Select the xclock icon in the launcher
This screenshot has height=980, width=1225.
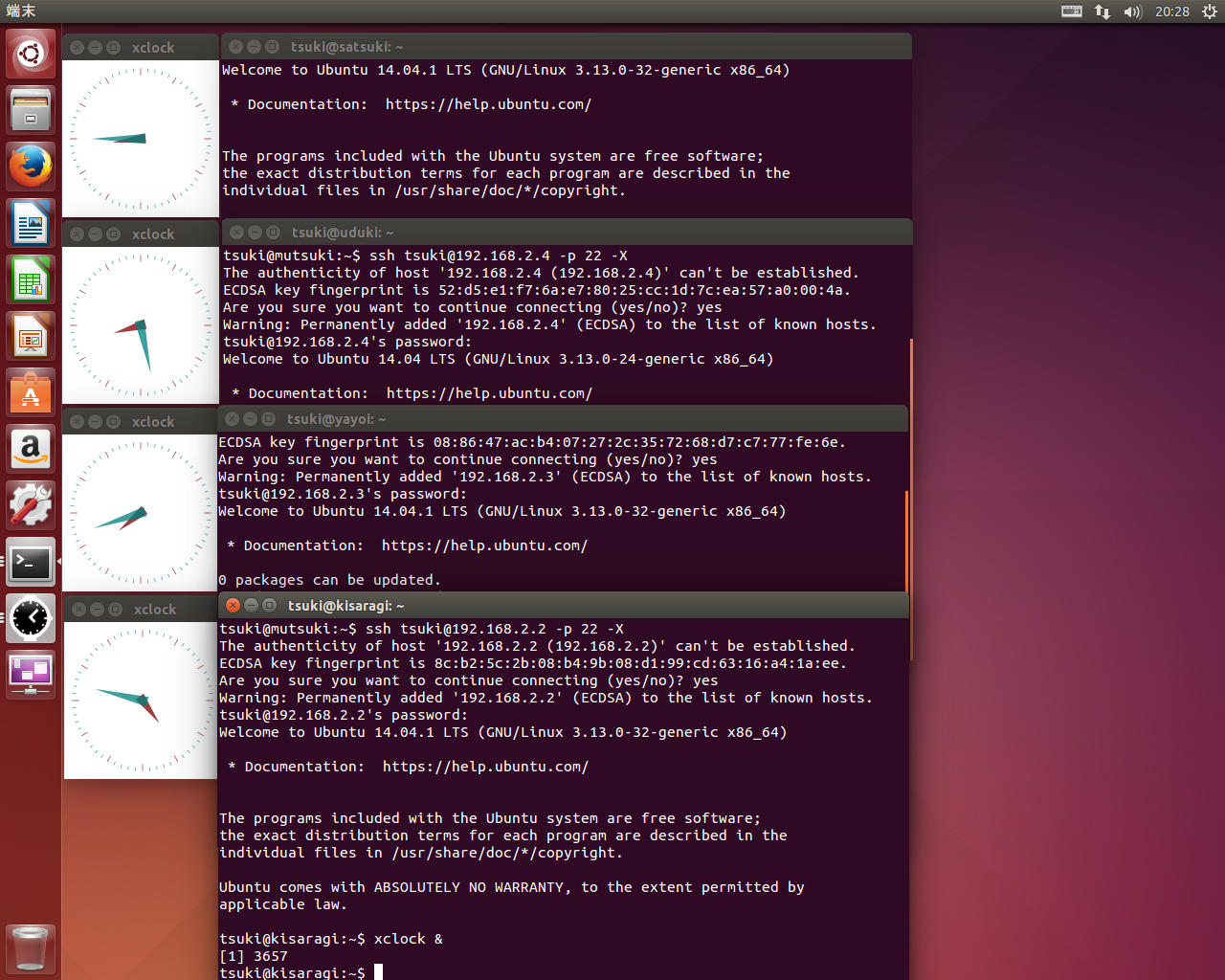[31, 618]
